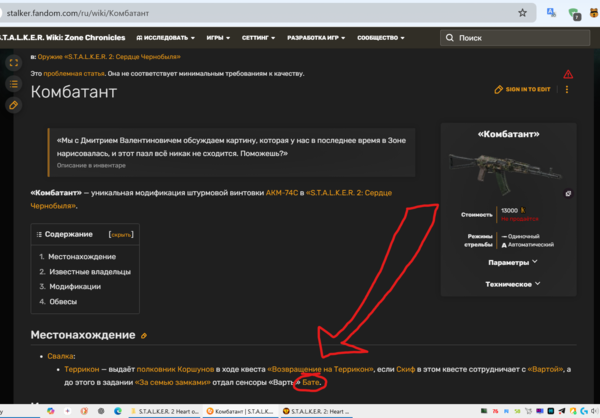Viewport: 600px width, 418px height.
Task: Click the Не продаётся label in infobox
Action: click(x=520, y=219)
